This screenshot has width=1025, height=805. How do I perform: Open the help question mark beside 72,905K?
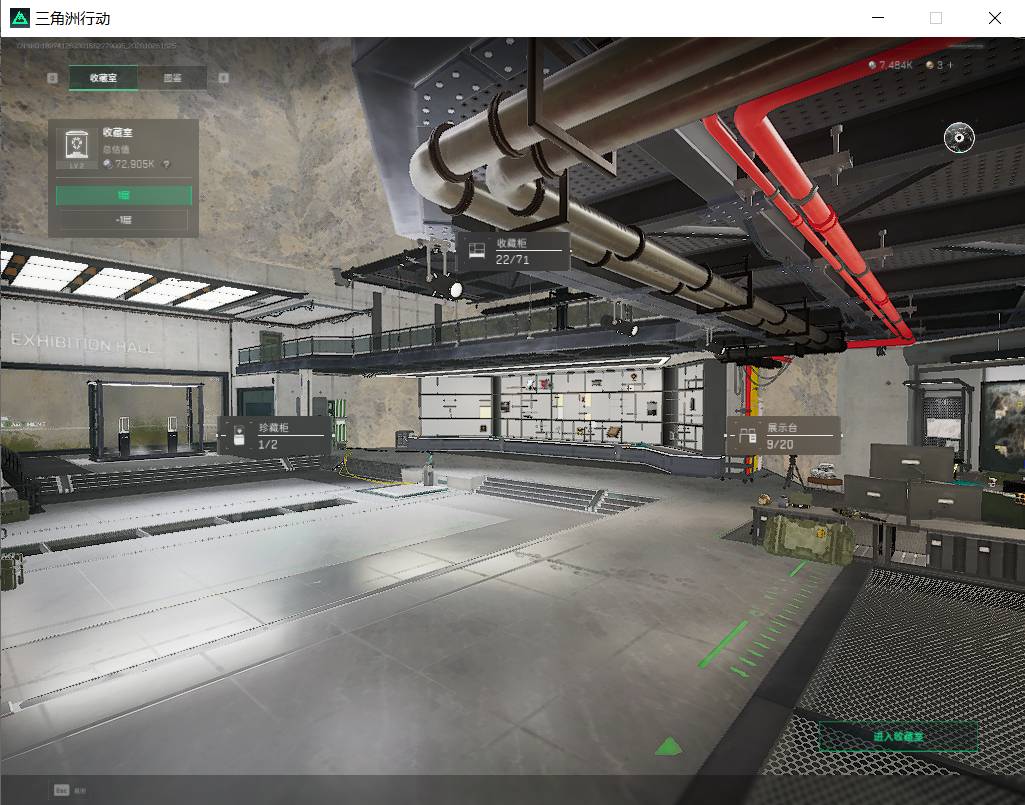pos(167,164)
